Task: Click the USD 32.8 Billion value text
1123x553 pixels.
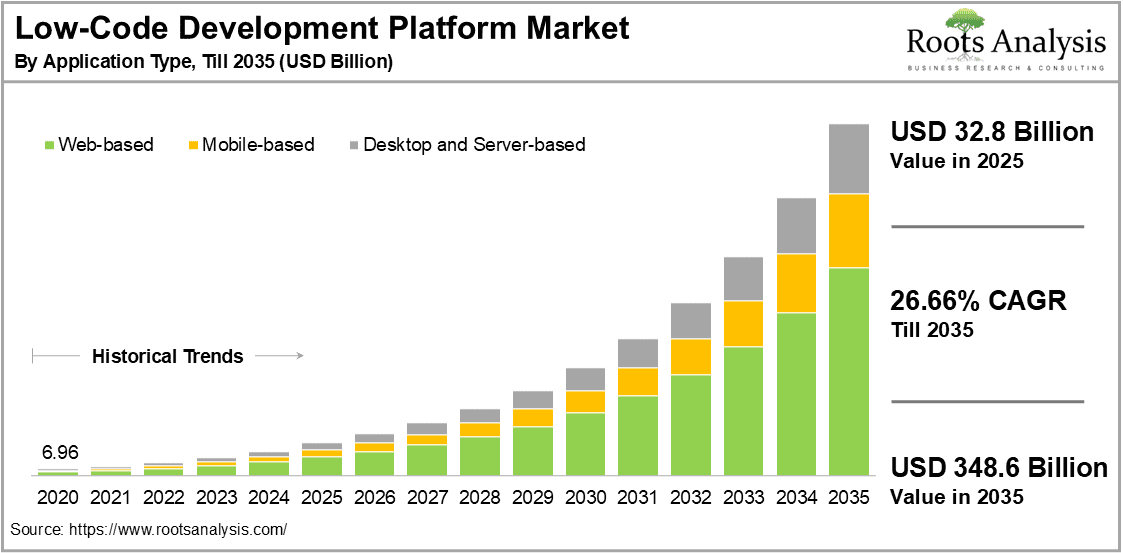Action: tap(992, 132)
